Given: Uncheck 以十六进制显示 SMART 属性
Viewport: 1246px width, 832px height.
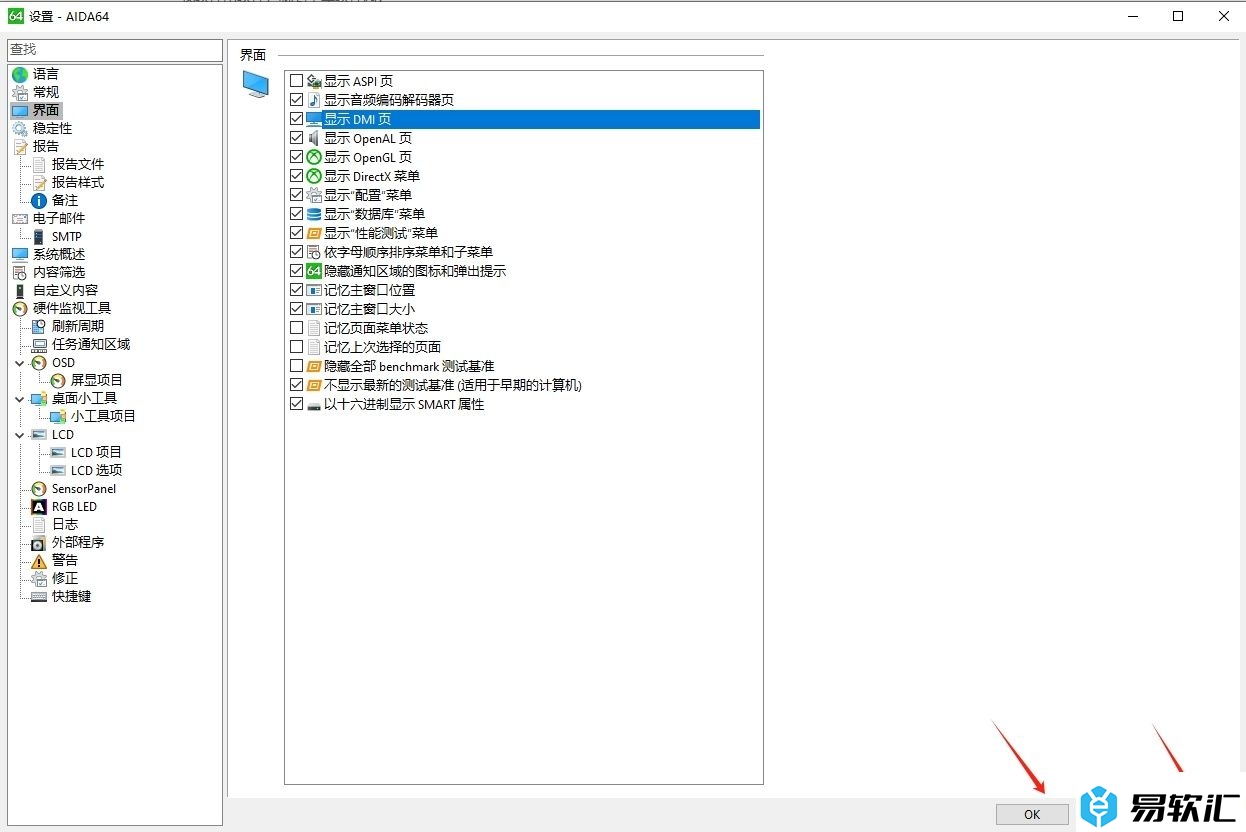Looking at the screenshot, I should 296,404.
